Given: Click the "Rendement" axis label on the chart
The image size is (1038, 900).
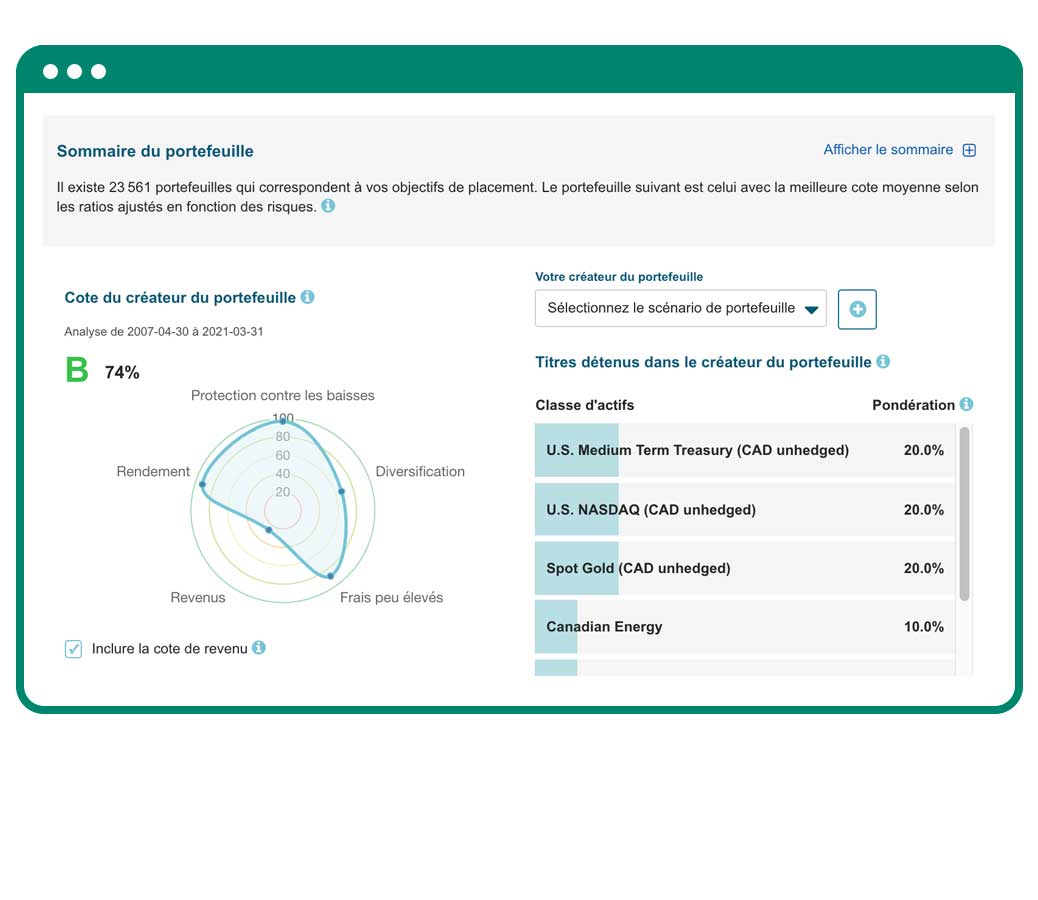Looking at the screenshot, I should (152, 471).
